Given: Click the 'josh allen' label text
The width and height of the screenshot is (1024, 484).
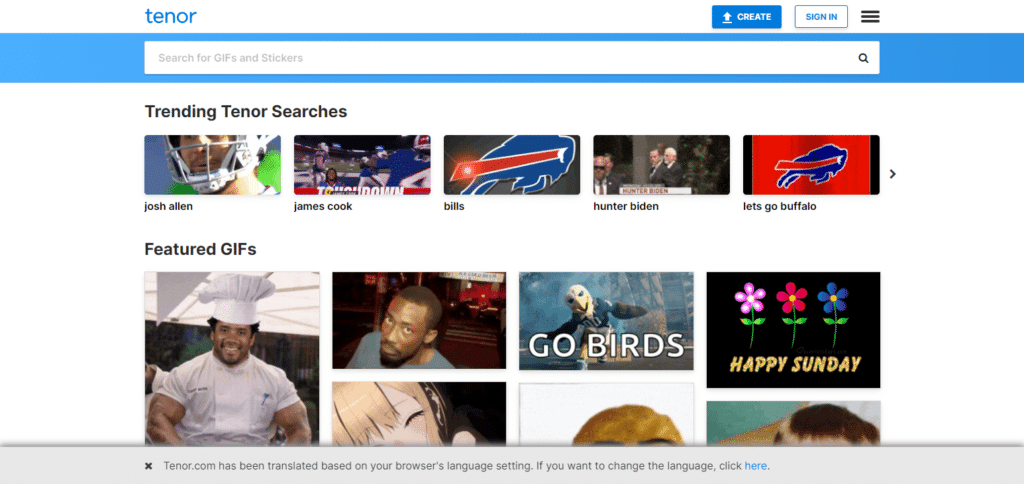Looking at the screenshot, I should coord(168,206).
